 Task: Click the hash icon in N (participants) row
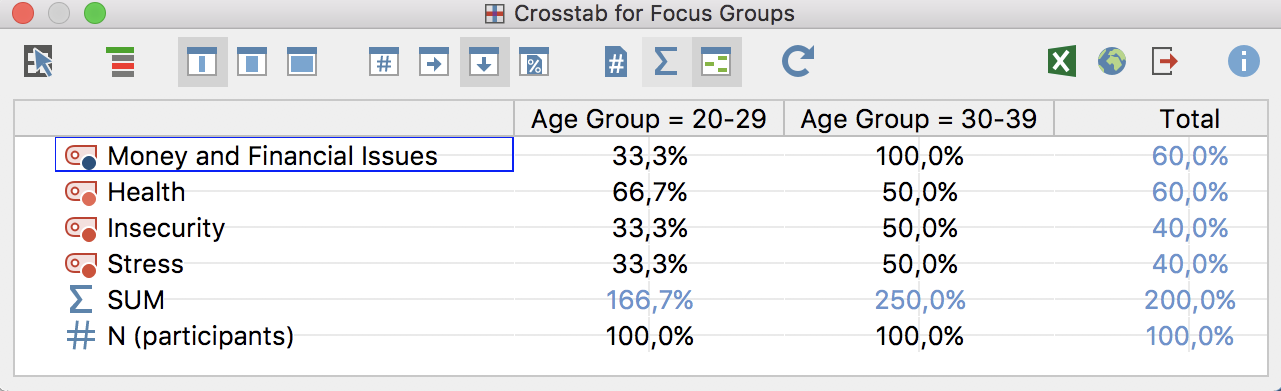[x=80, y=336]
